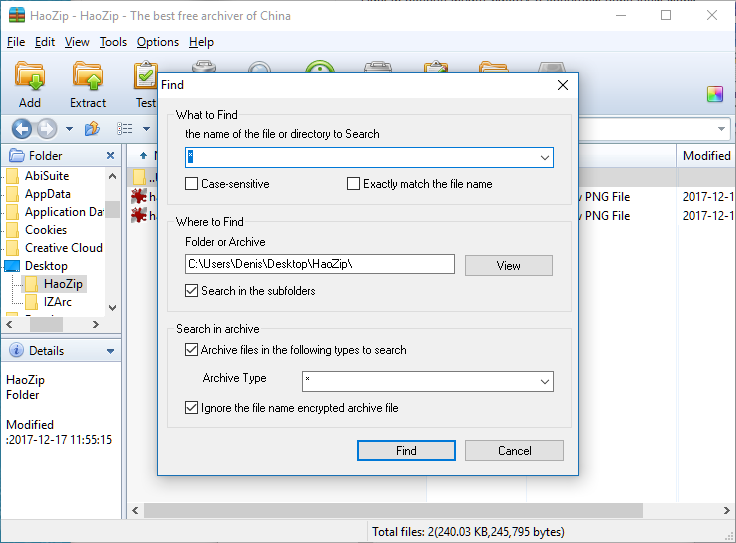736x543 pixels.
Task: Uncheck Archive files in following types
Action: tap(192, 350)
